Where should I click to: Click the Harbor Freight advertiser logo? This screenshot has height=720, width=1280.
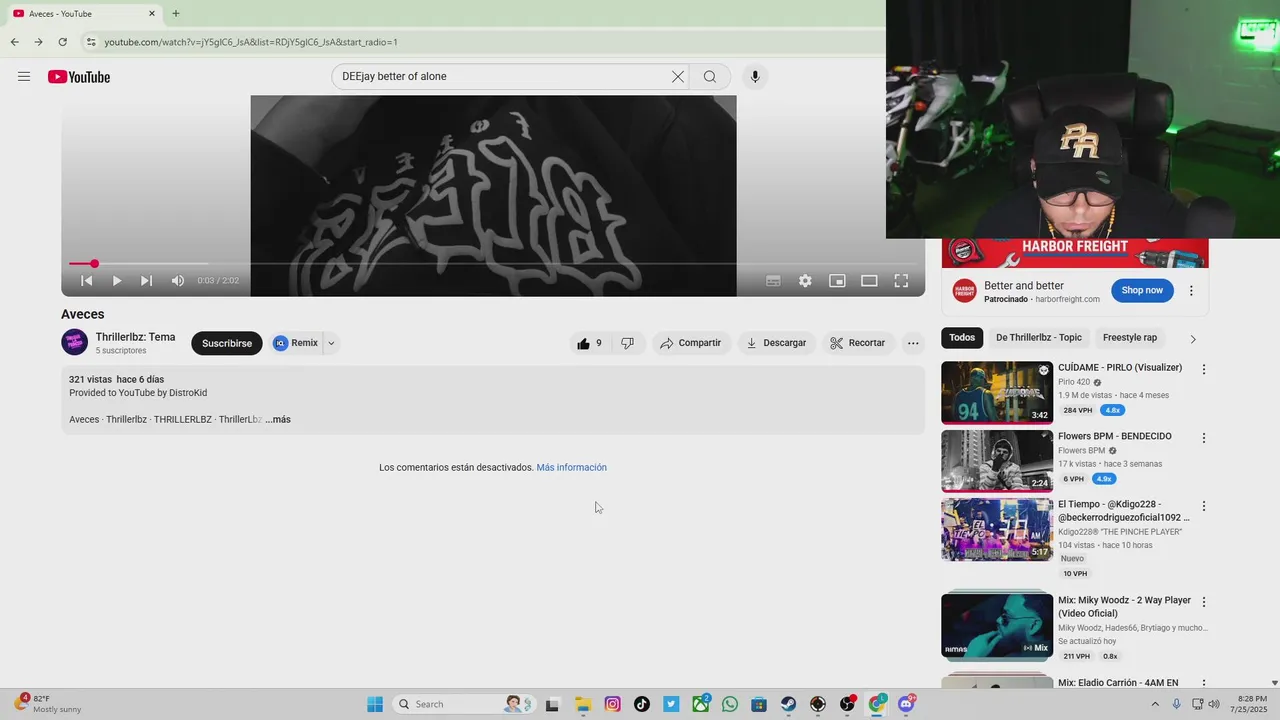[x=964, y=291]
